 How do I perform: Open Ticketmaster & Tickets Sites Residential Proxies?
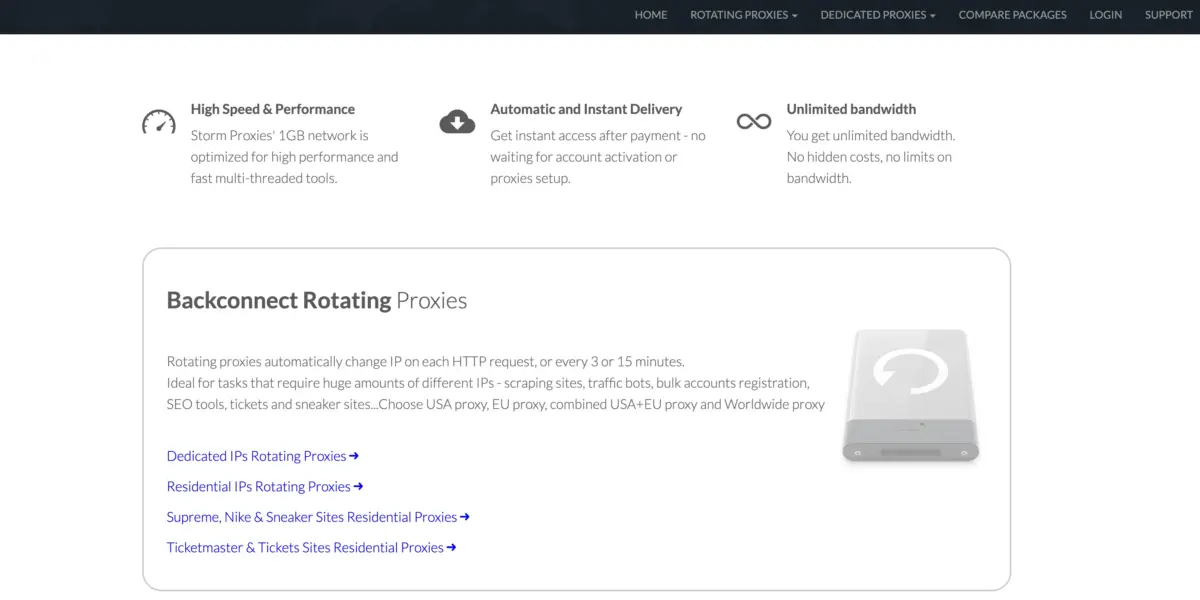coord(312,548)
